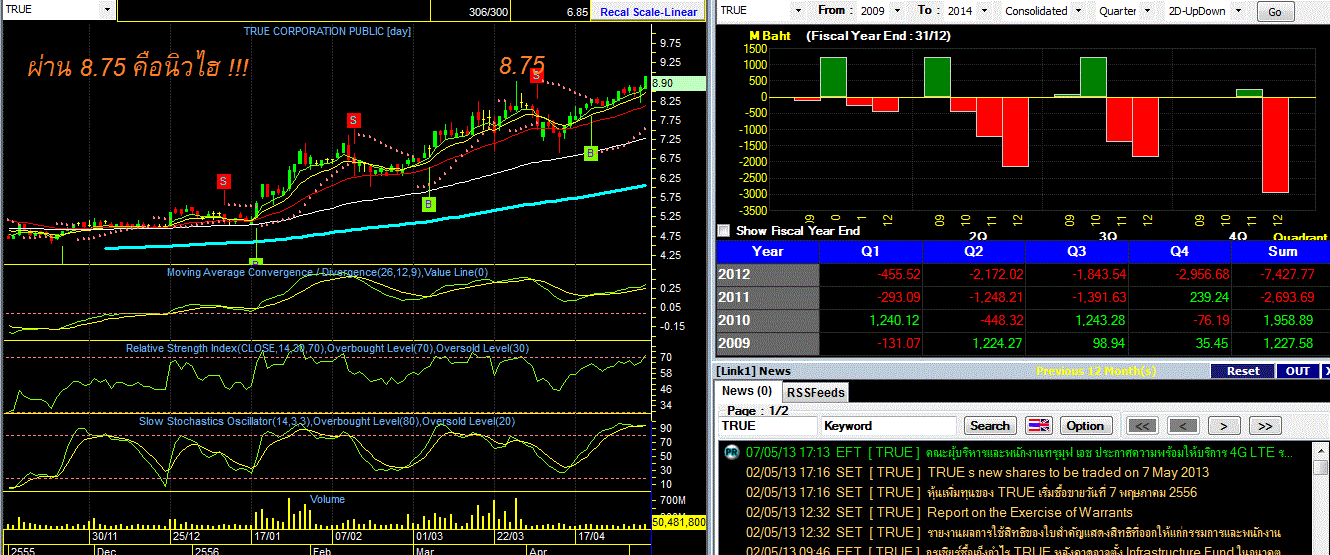The height and width of the screenshot is (555, 1330).
Task: Click the green 8.90 current price label
Action: [x=678, y=83]
